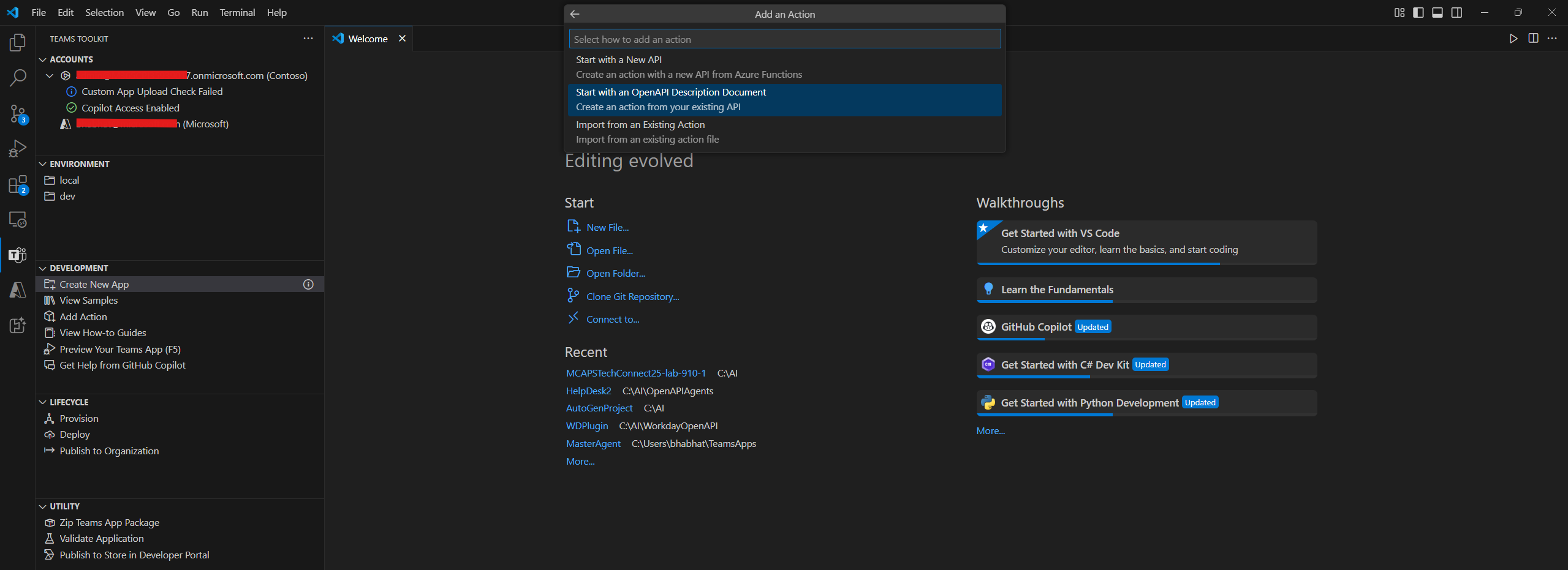
Task: Choose Import from an Existing Action
Action: pyautogui.click(x=784, y=132)
